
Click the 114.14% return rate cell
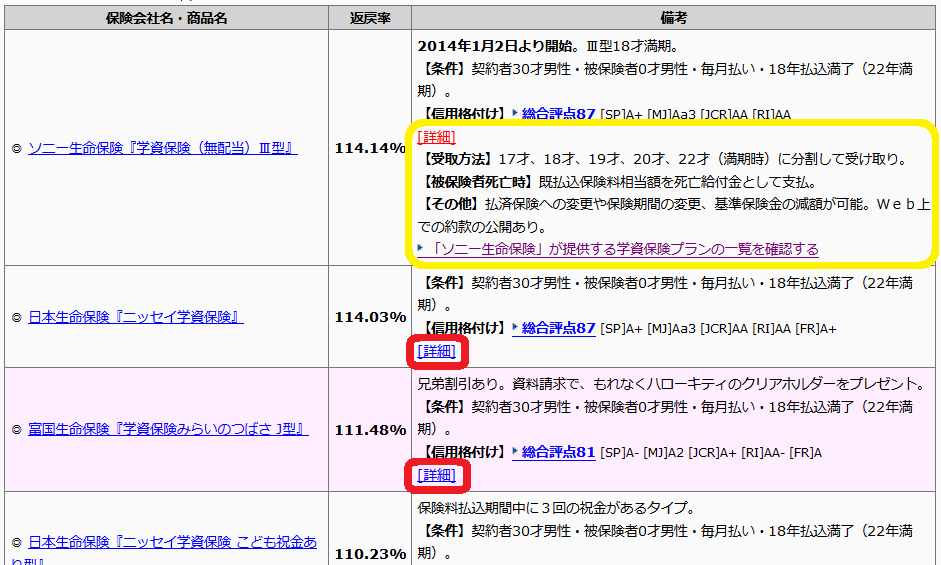point(370,148)
